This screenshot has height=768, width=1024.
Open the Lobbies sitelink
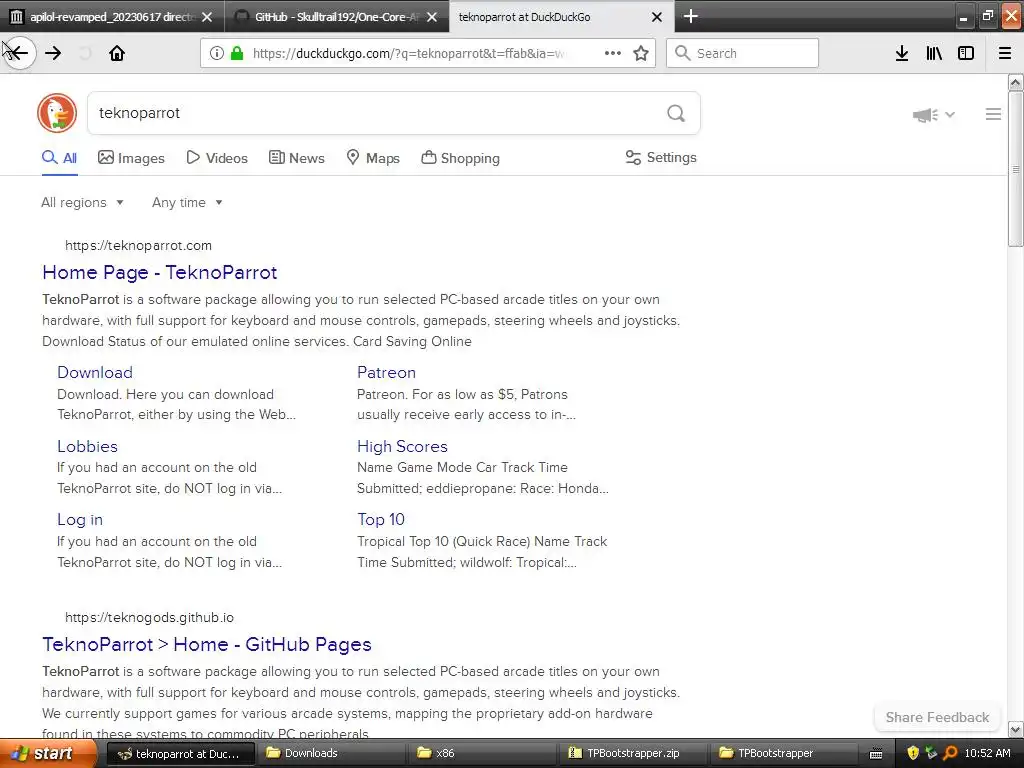pyautogui.click(x=88, y=446)
